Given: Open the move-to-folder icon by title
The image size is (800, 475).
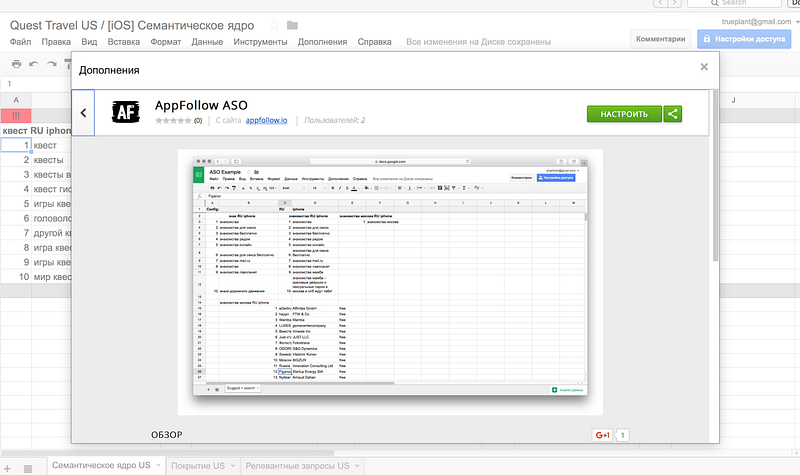Looking at the screenshot, I should click(292, 25).
